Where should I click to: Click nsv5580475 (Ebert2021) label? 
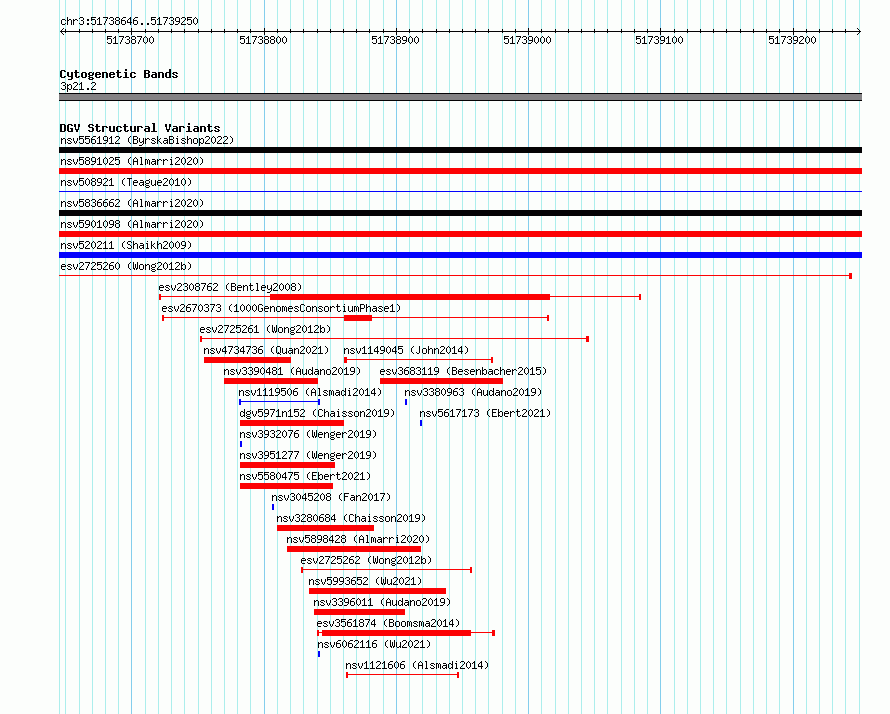click(305, 476)
